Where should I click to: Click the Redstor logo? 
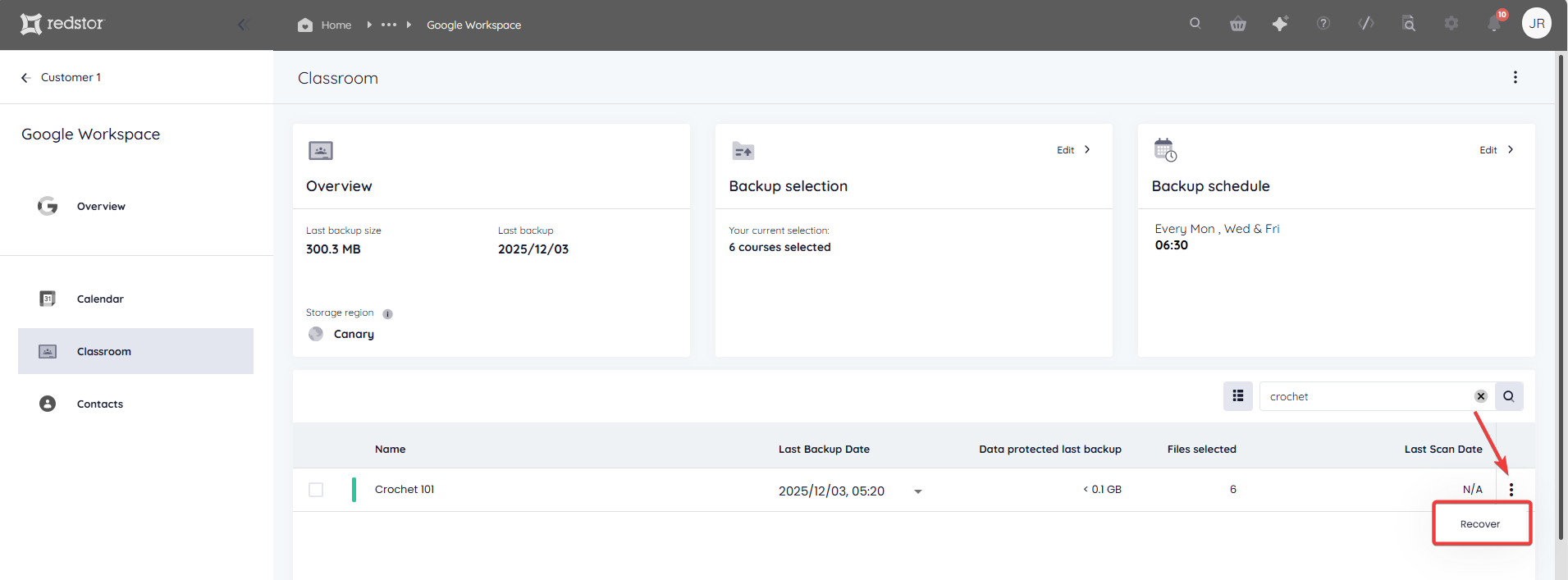coord(62,24)
